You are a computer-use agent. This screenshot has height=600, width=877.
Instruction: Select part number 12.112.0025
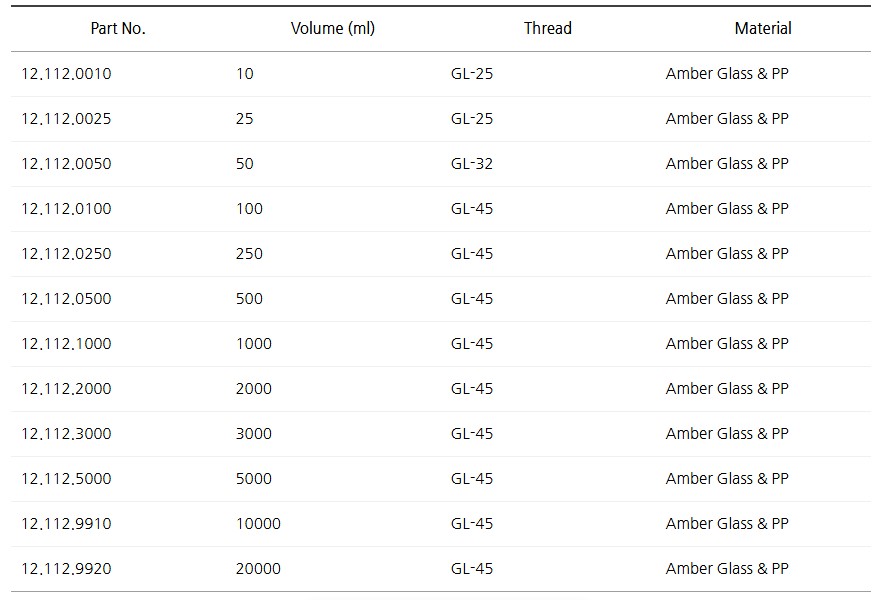[x=66, y=119]
